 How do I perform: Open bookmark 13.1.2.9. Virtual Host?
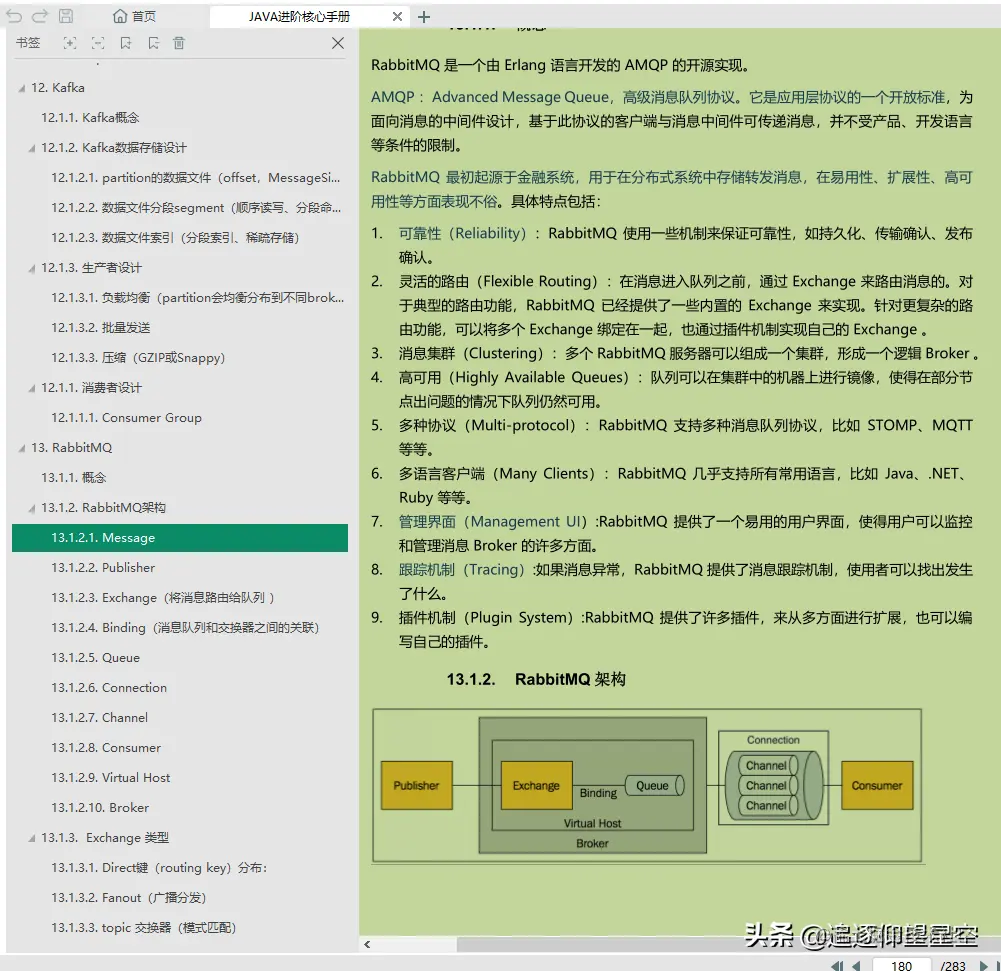pos(110,778)
